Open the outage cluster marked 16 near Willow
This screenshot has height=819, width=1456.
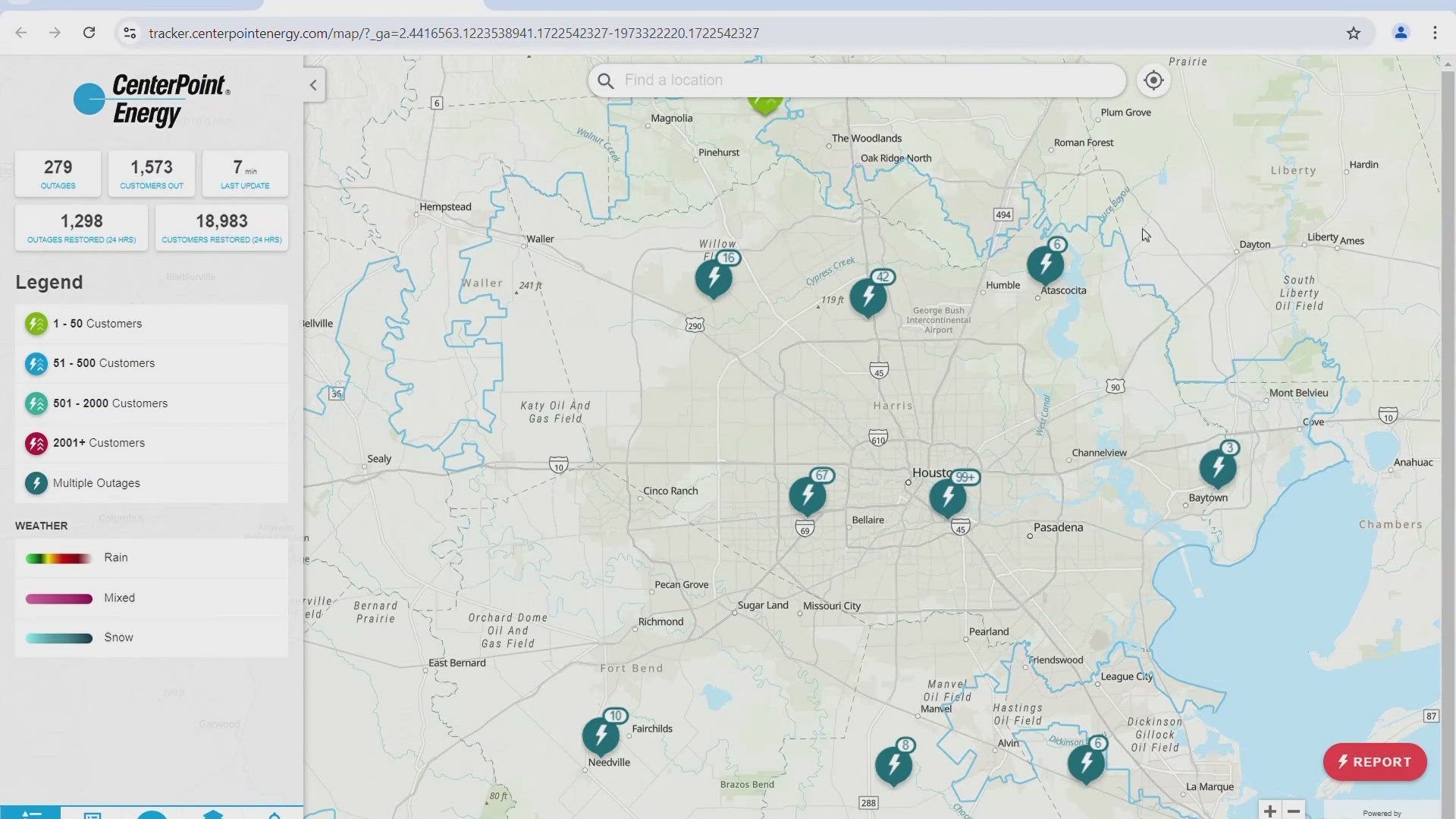click(714, 278)
